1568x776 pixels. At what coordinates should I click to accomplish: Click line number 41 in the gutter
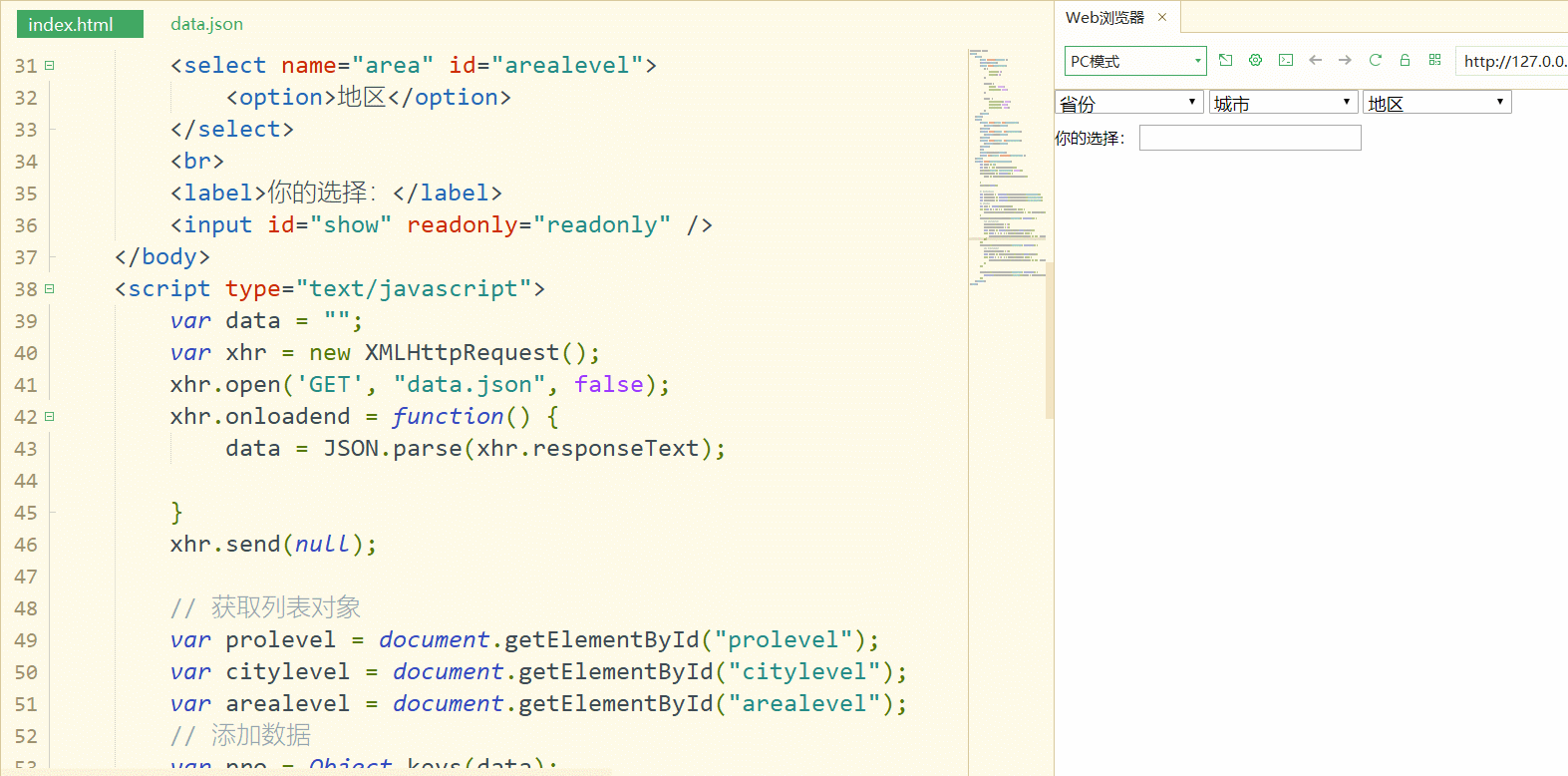point(26,385)
